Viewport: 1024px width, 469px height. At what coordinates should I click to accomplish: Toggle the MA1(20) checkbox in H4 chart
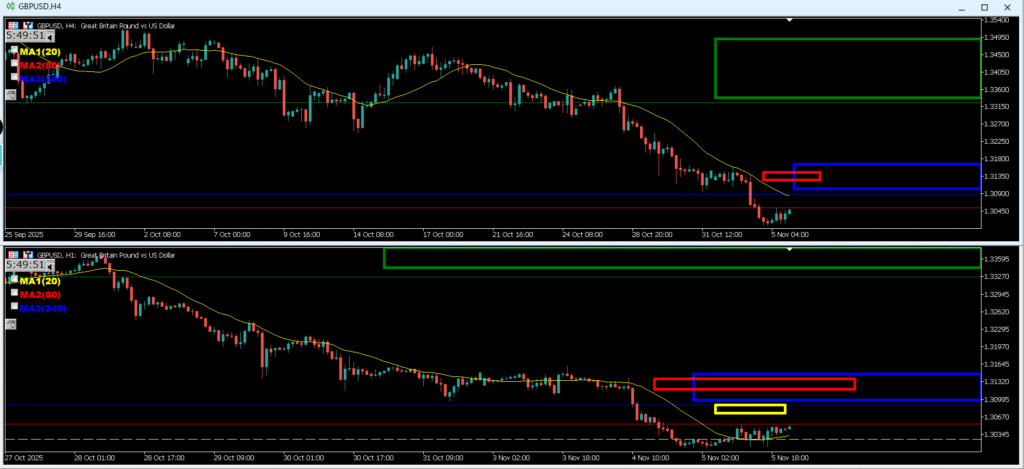pyautogui.click(x=15, y=50)
